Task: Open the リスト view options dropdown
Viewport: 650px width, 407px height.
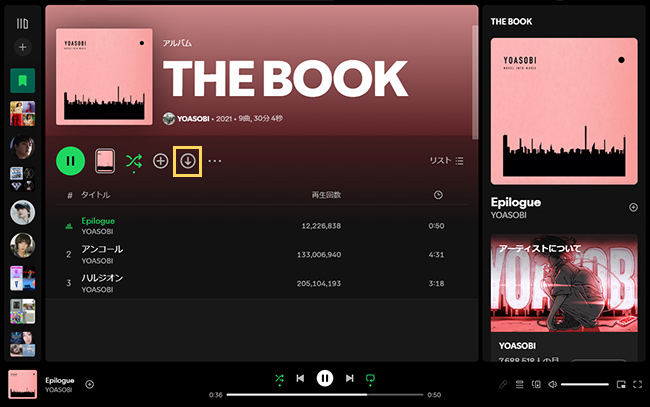Action: pos(446,160)
